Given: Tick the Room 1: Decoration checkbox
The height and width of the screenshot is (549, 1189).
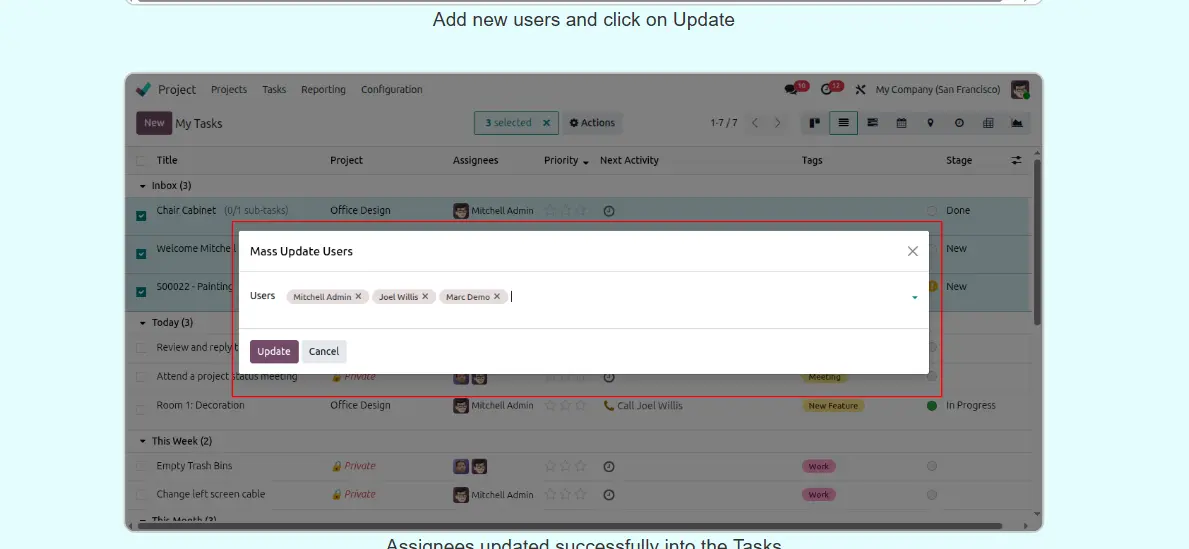Looking at the screenshot, I should (141, 407).
